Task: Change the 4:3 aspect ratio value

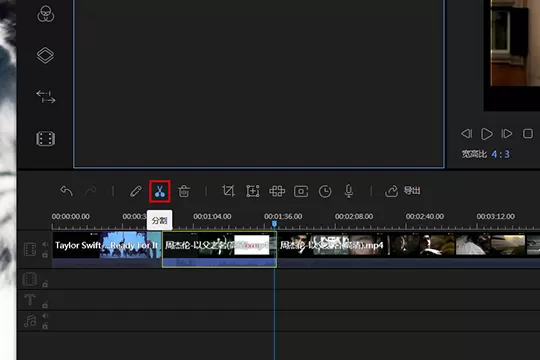Action: click(x=500, y=154)
